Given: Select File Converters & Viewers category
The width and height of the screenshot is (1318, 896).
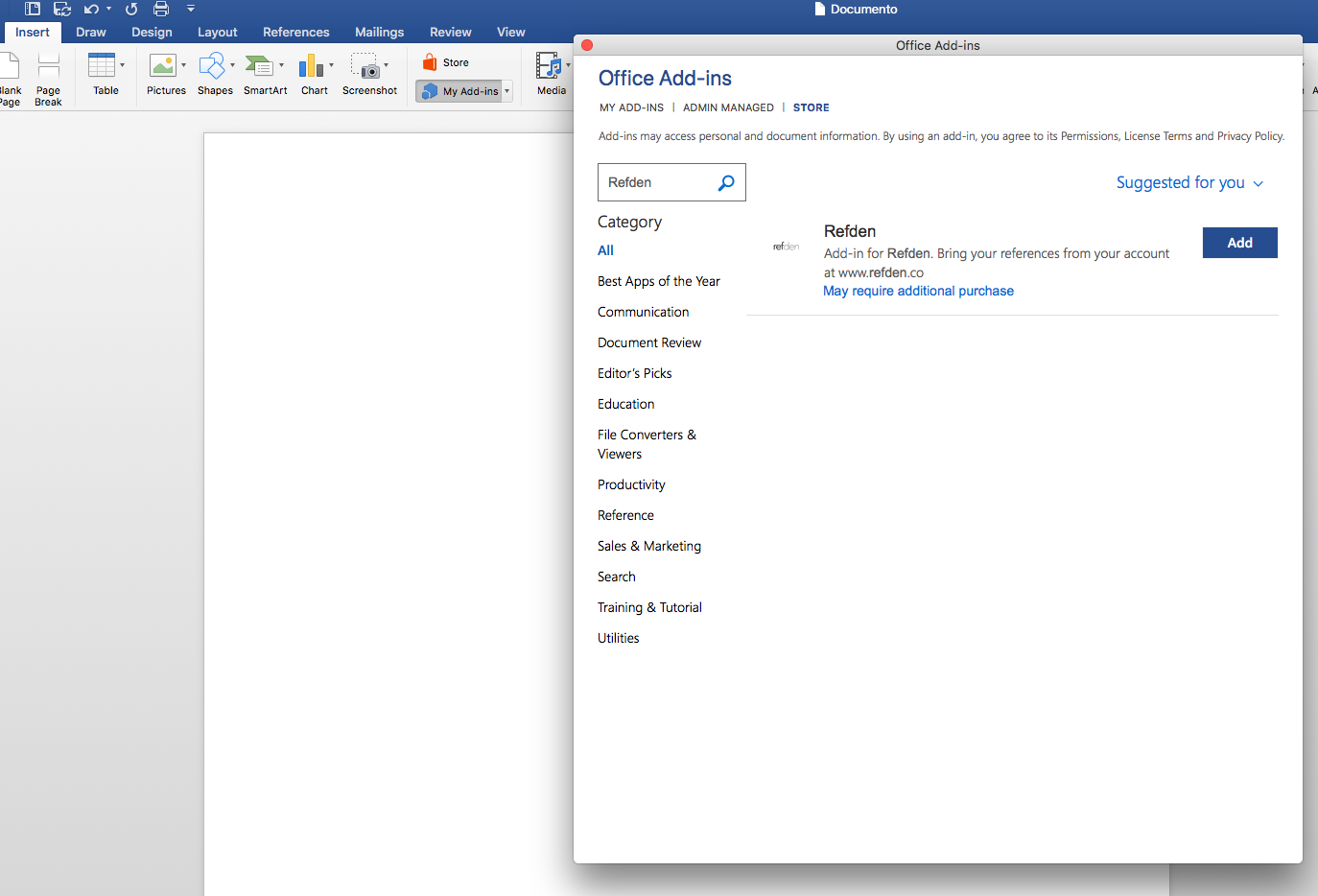Looking at the screenshot, I should tap(647, 444).
